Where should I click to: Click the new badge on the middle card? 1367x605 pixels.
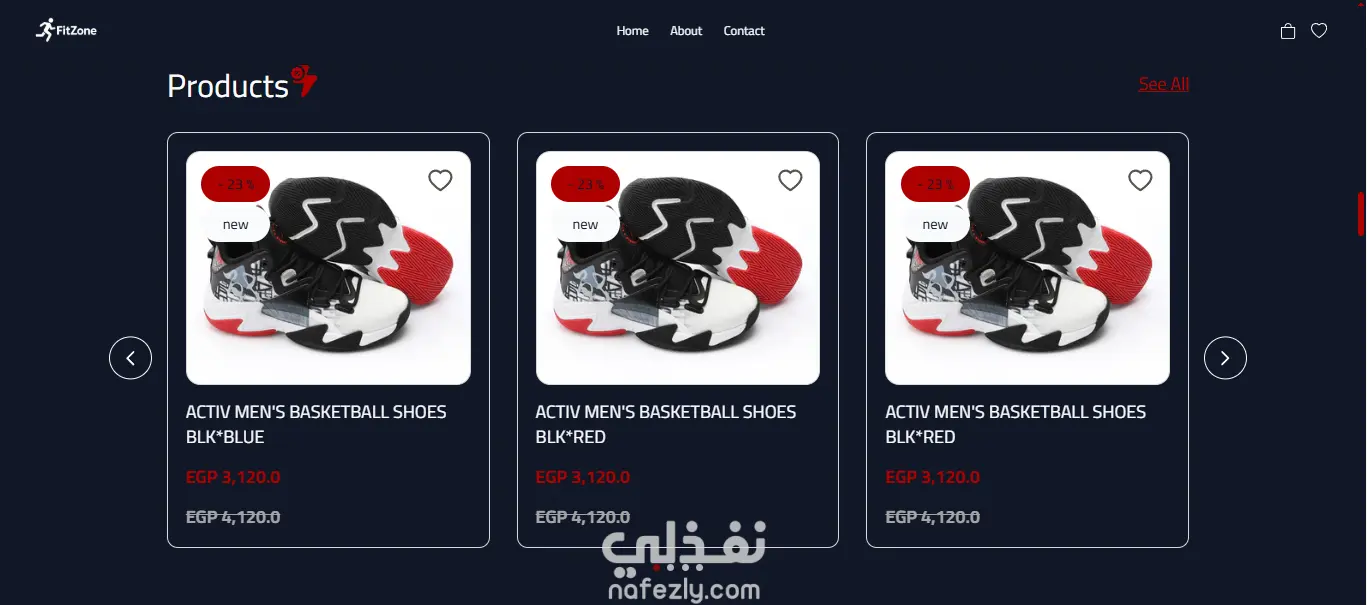pos(585,224)
